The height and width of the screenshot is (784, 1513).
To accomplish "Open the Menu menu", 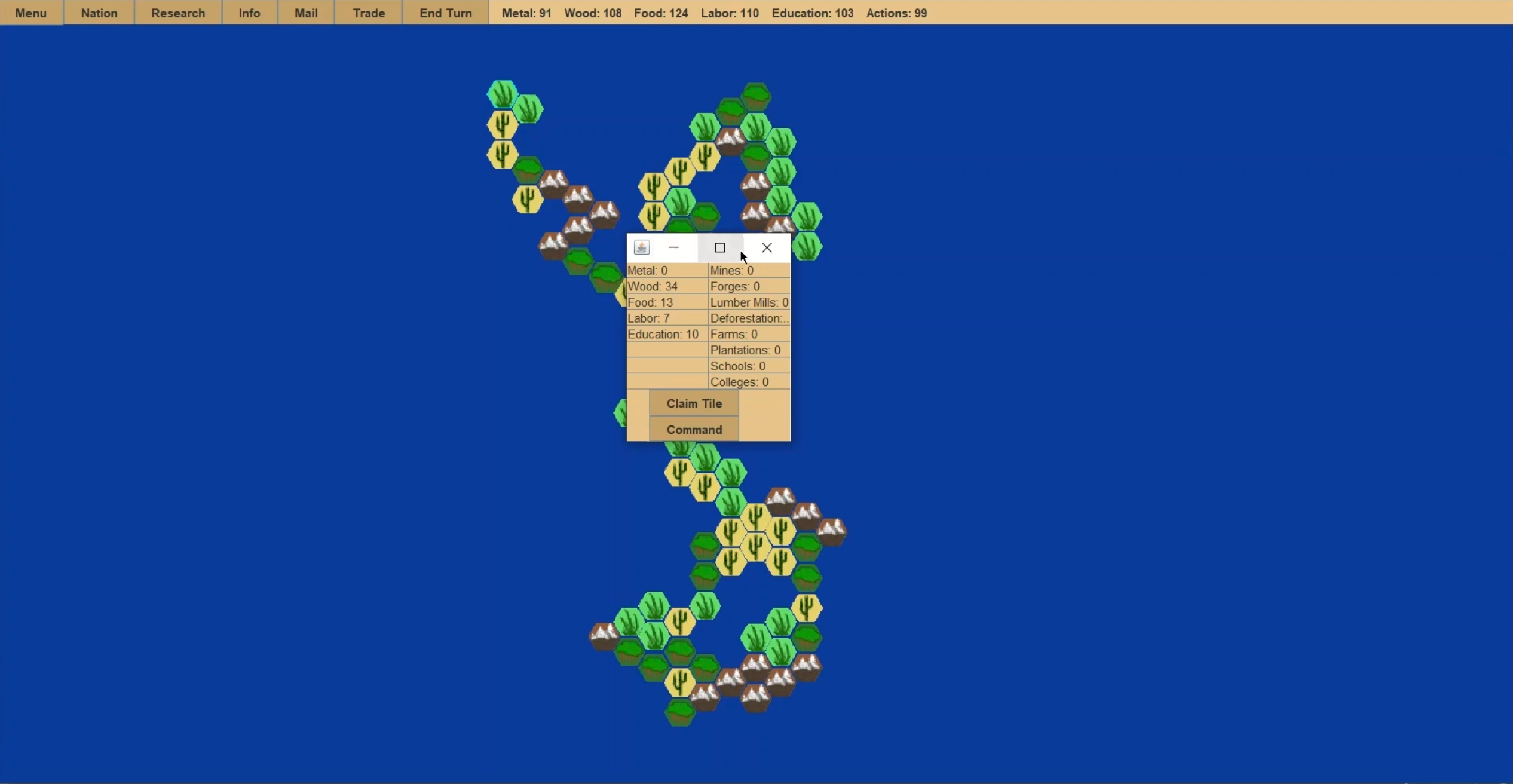I will pos(31,13).
